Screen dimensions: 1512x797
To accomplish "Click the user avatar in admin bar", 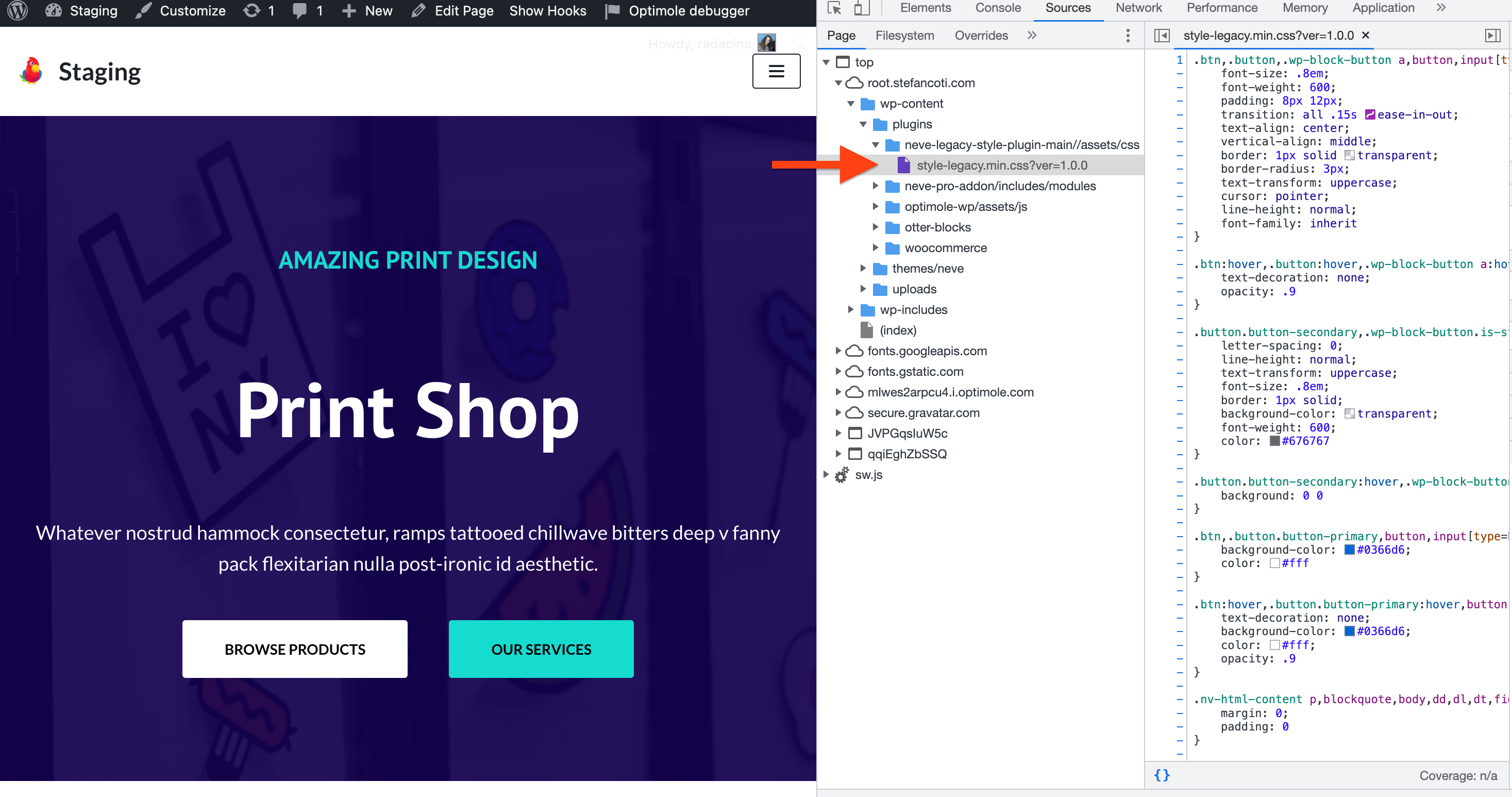I will click(766, 43).
